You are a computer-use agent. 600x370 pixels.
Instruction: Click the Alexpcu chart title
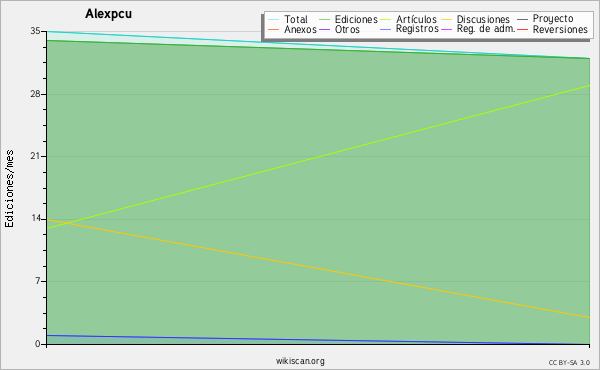(x=108, y=14)
